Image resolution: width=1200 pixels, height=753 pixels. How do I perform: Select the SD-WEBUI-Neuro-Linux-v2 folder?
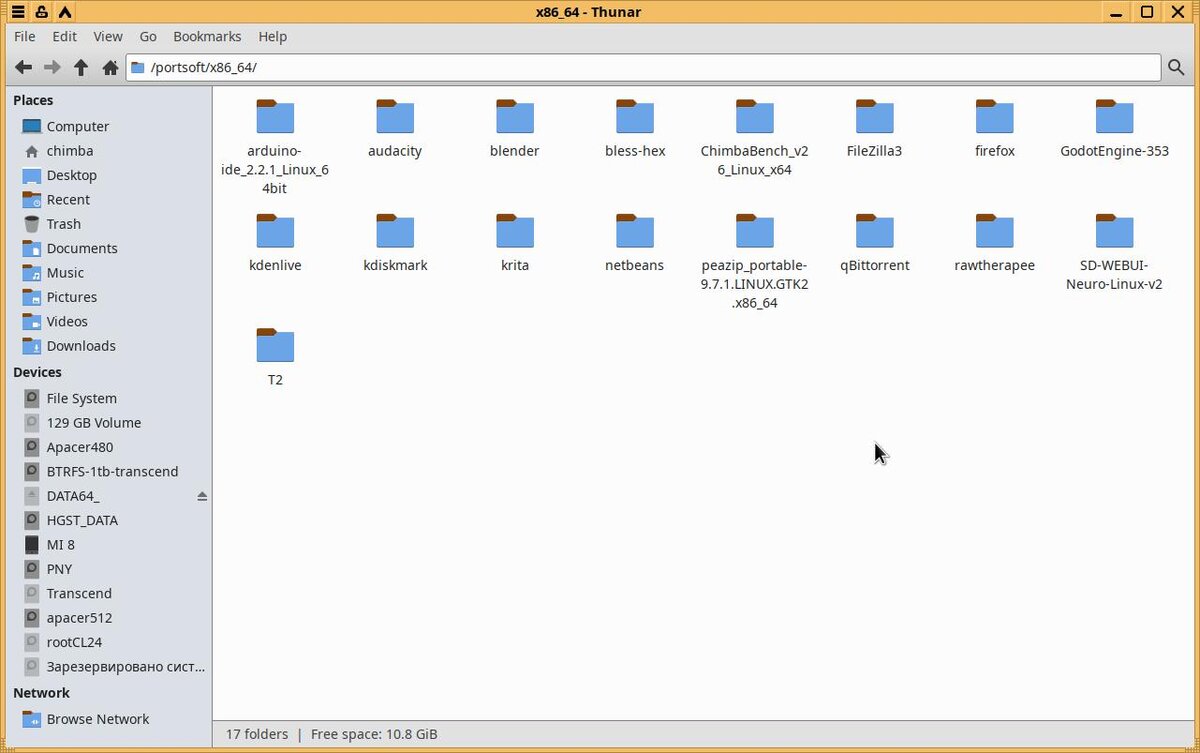click(1115, 252)
